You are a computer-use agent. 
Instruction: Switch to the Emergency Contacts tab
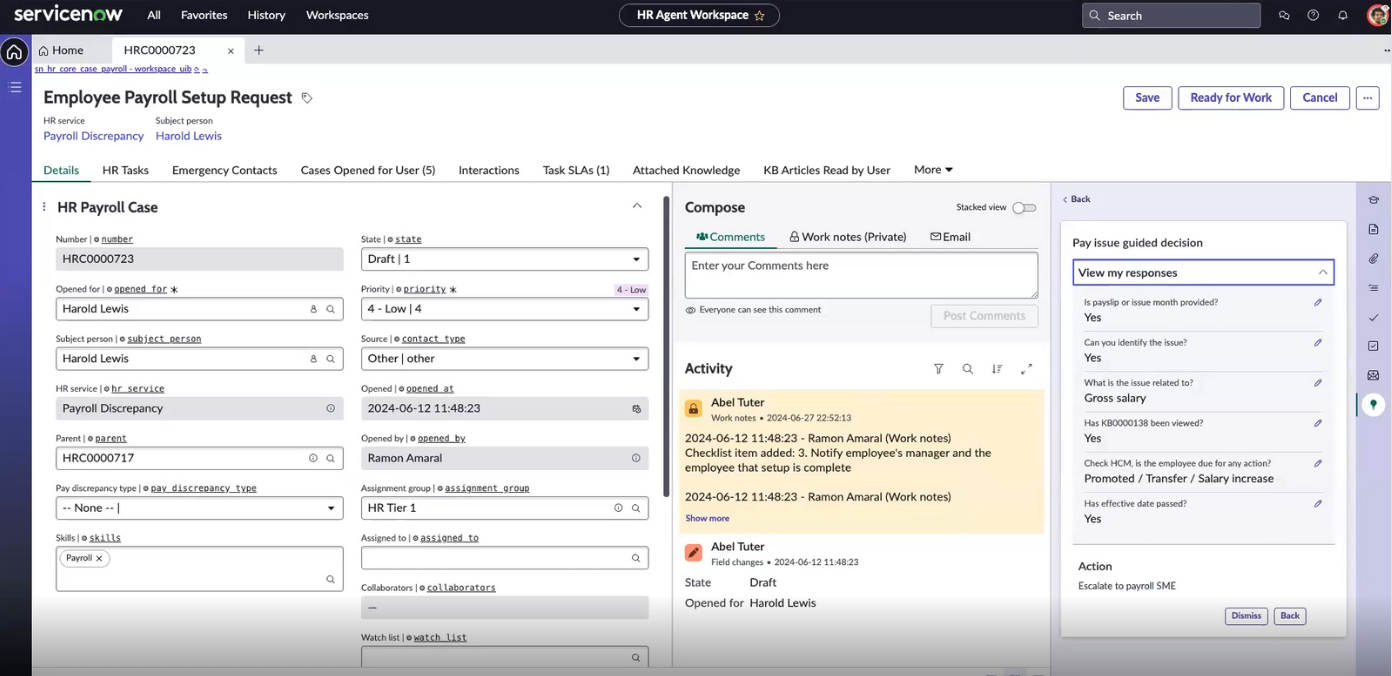pyautogui.click(x=224, y=170)
